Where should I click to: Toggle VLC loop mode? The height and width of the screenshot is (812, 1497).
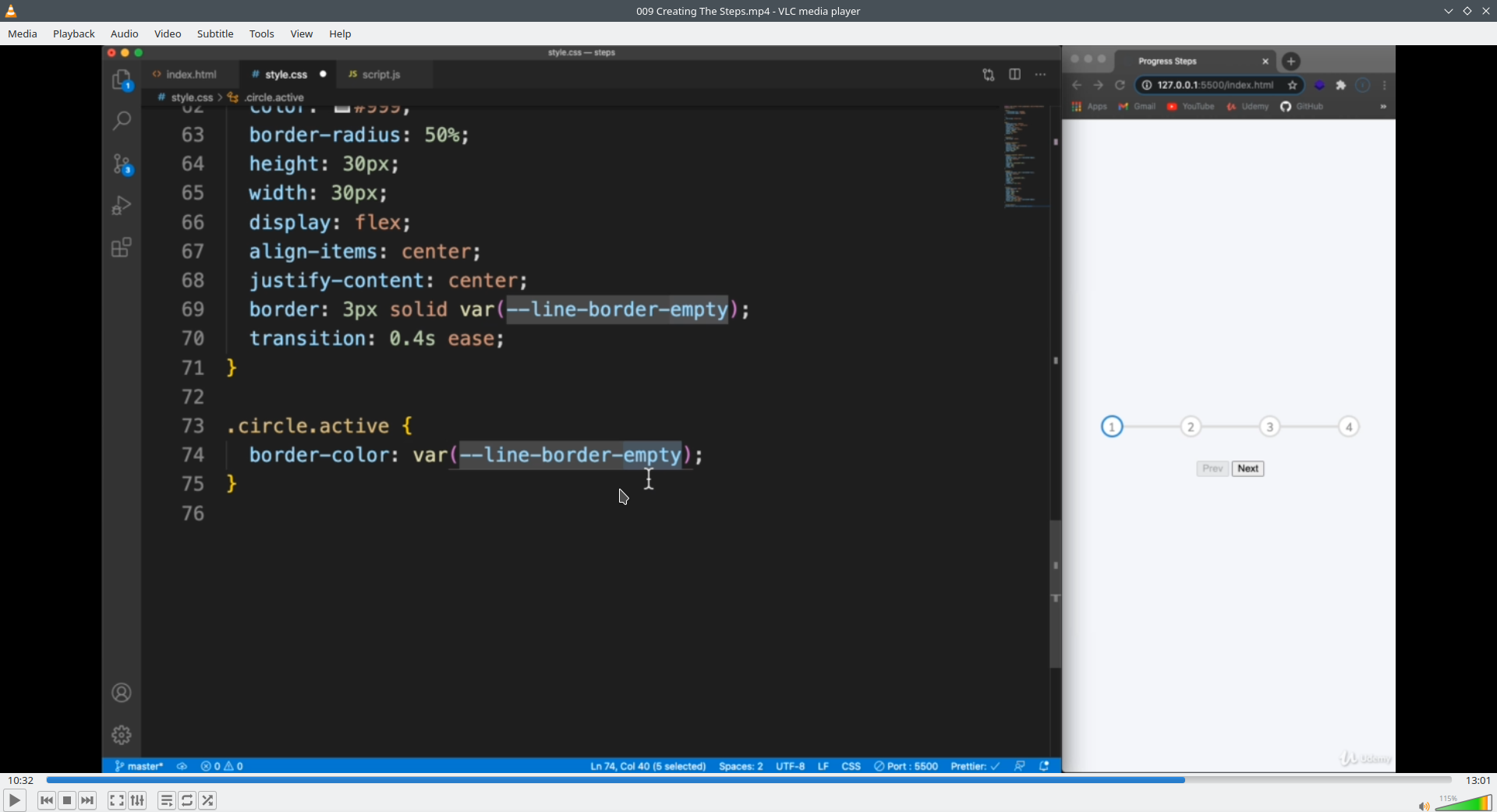tap(187, 800)
